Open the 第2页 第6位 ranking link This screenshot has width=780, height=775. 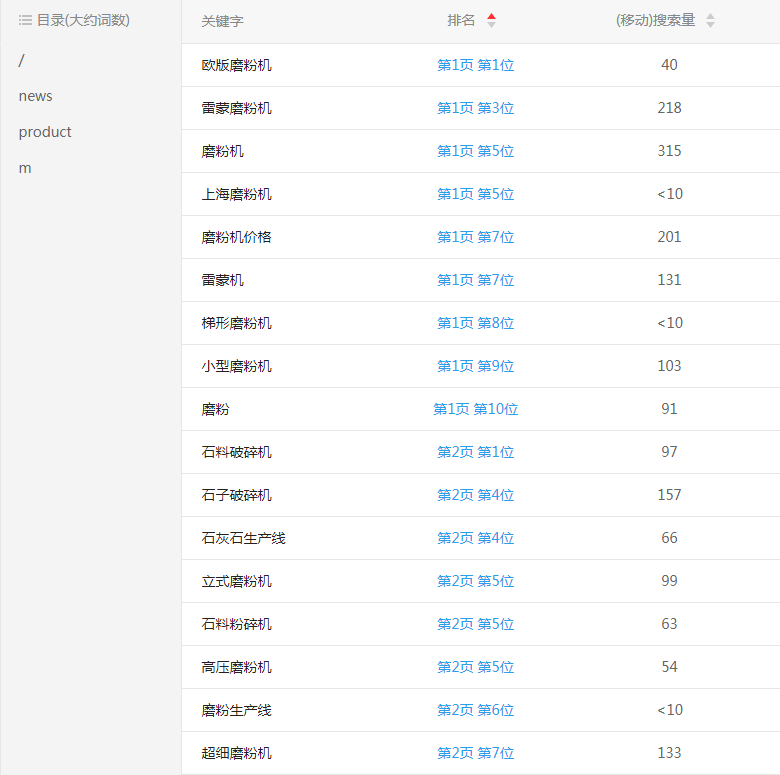(x=475, y=710)
